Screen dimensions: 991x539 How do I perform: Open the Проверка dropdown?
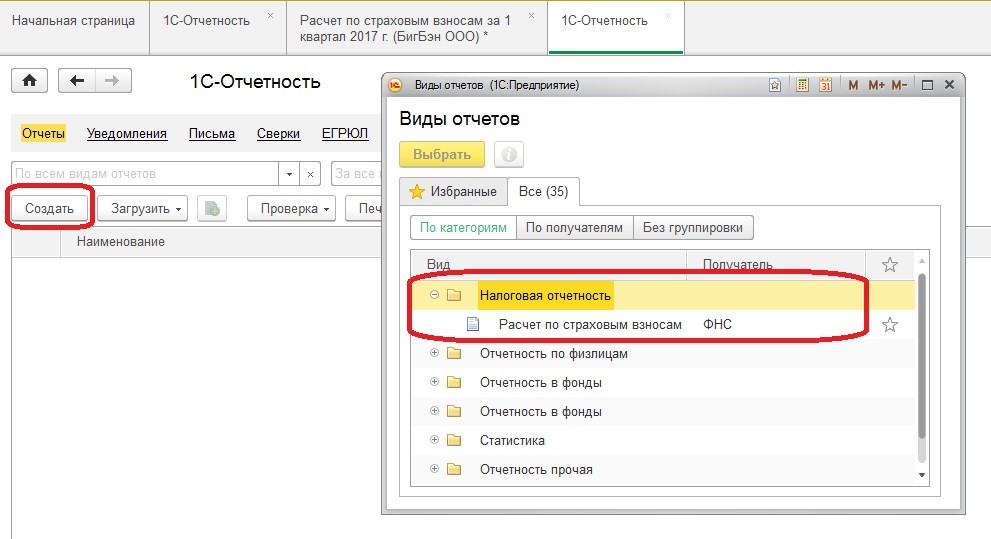pyautogui.click(x=291, y=209)
